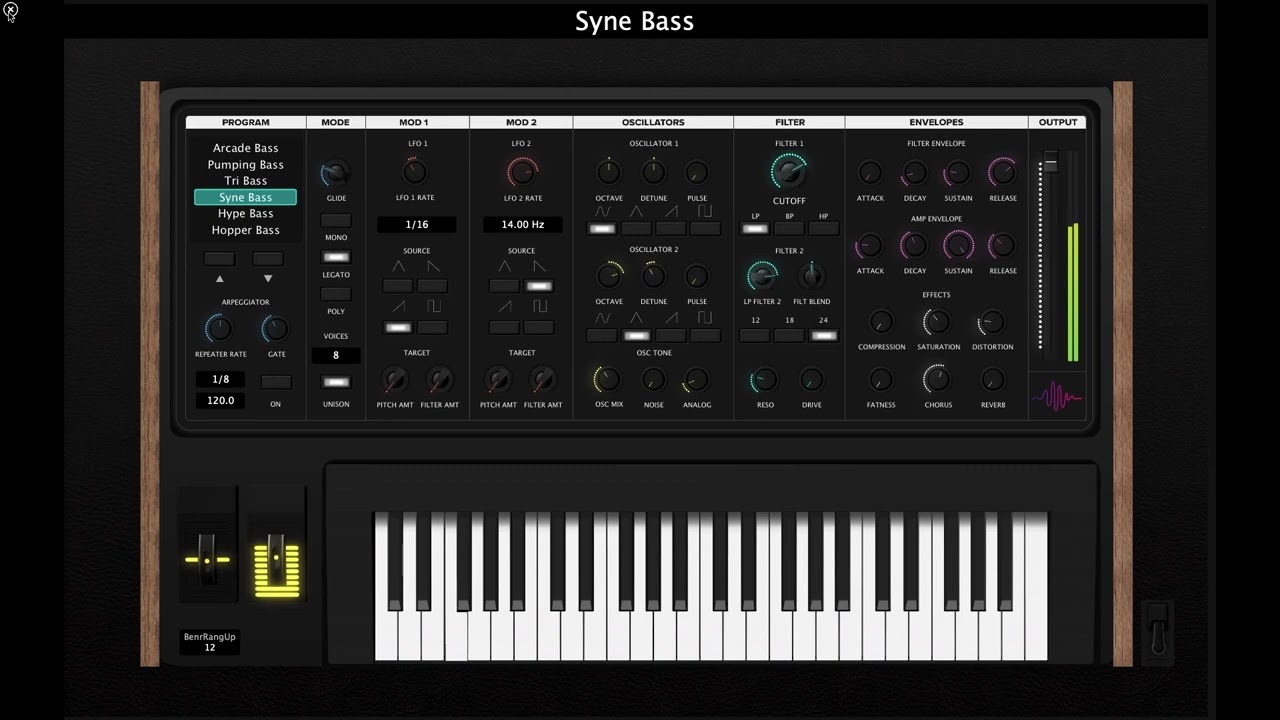Click the Reverb effect knob

pyautogui.click(x=993, y=380)
